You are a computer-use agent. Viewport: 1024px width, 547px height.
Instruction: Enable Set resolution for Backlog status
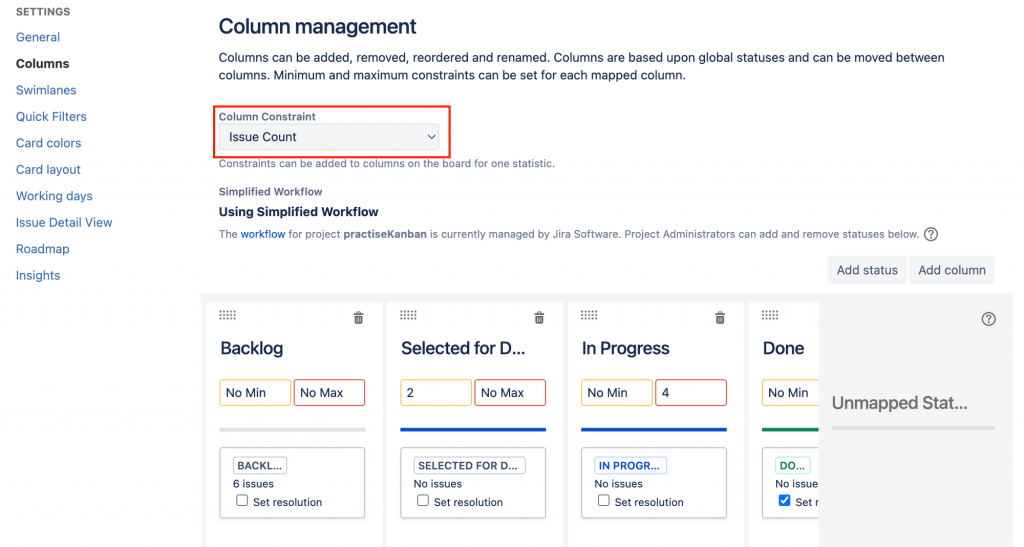click(242, 501)
